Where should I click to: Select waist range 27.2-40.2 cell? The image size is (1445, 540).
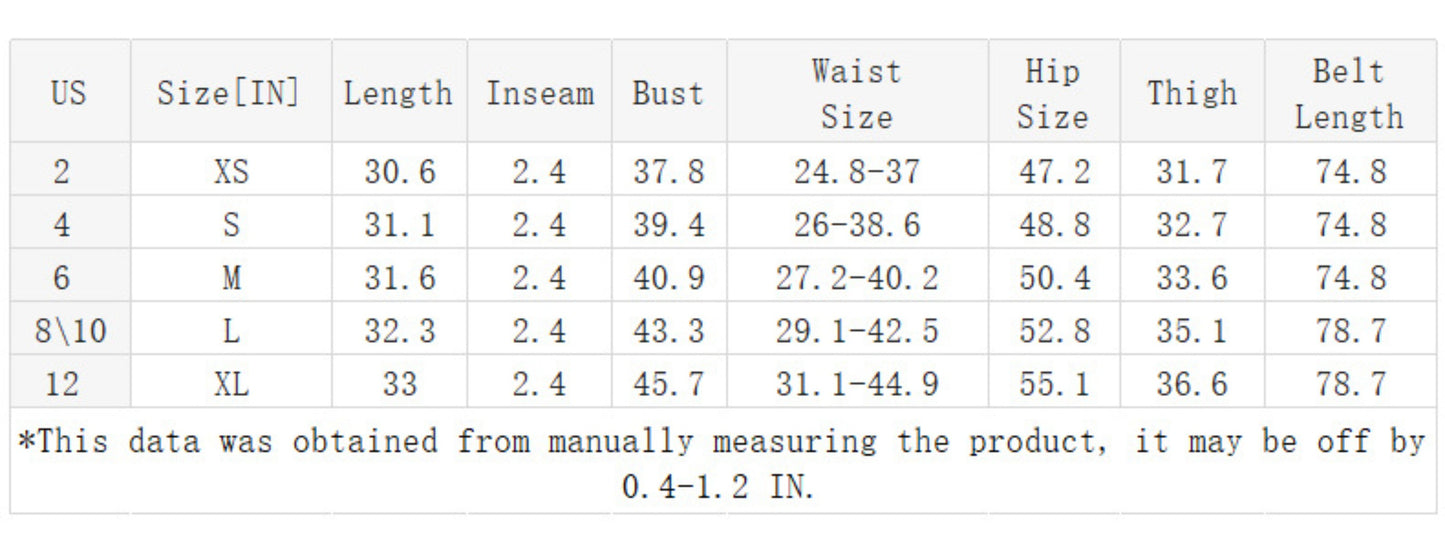(x=857, y=278)
